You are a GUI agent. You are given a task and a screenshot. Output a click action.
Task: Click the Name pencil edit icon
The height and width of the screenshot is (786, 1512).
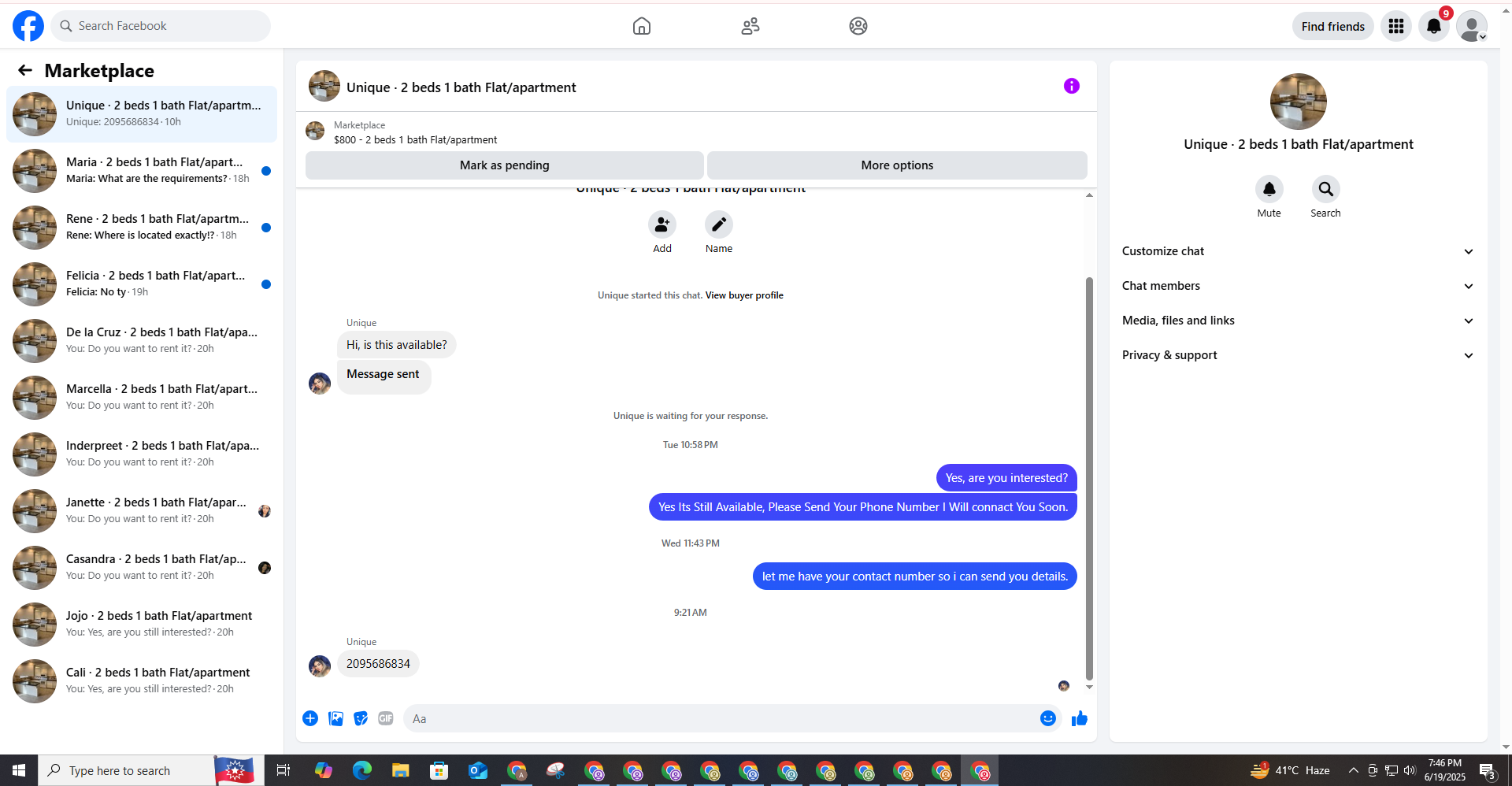(x=719, y=224)
